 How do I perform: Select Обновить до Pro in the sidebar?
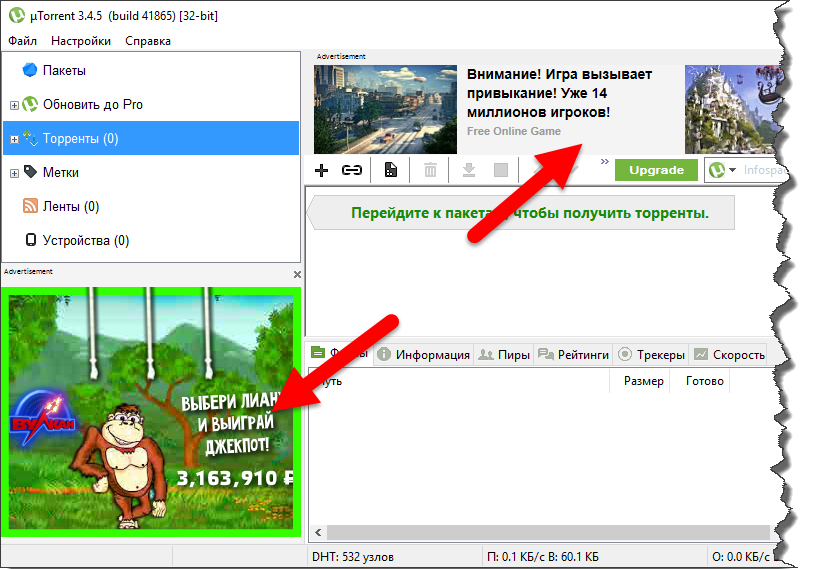pyautogui.click(x=151, y=104)
